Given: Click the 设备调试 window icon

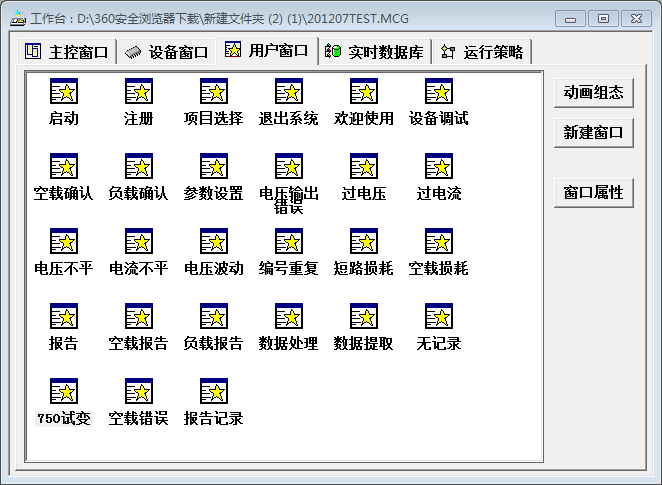Looking at the screenshot, I should [x=439, y=92].
